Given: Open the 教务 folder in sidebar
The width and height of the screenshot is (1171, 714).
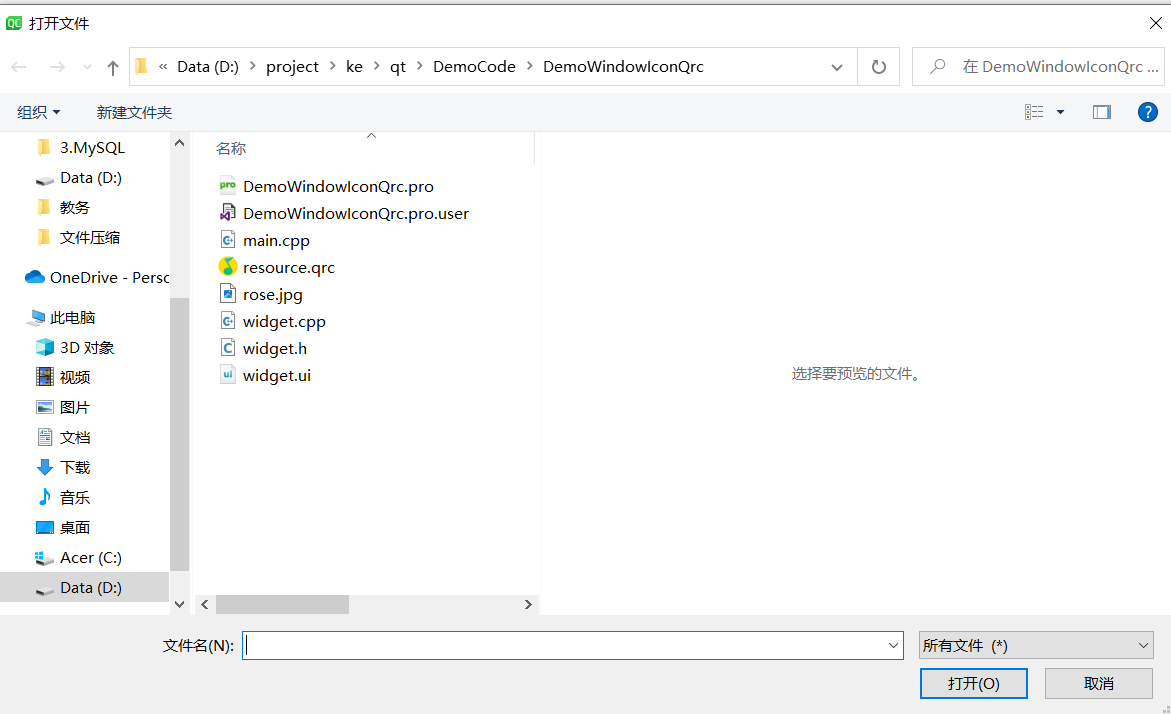Looking at the screenshot, I should pyautogui.click(x=74, y=208).
